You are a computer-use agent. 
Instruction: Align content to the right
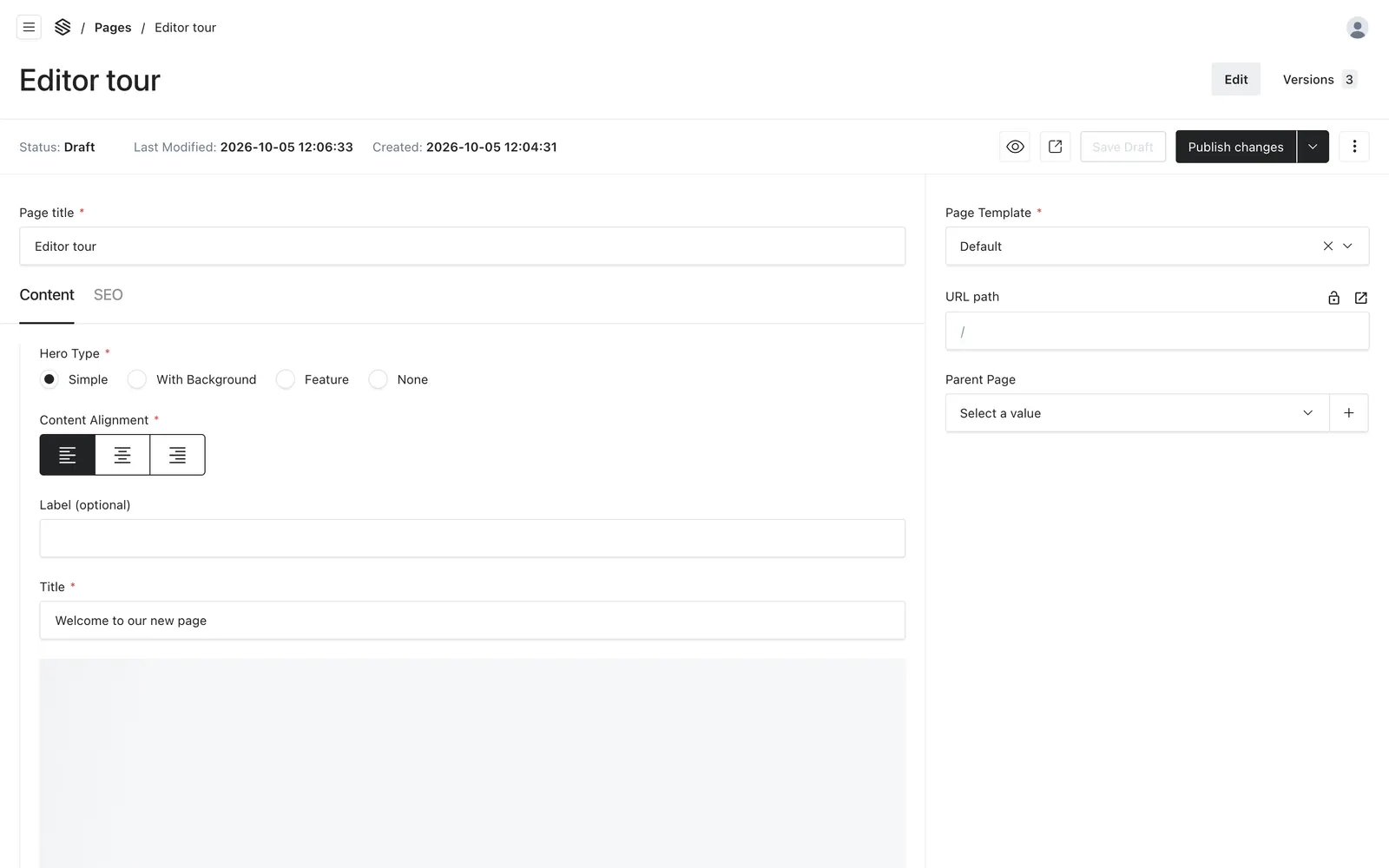177,455
